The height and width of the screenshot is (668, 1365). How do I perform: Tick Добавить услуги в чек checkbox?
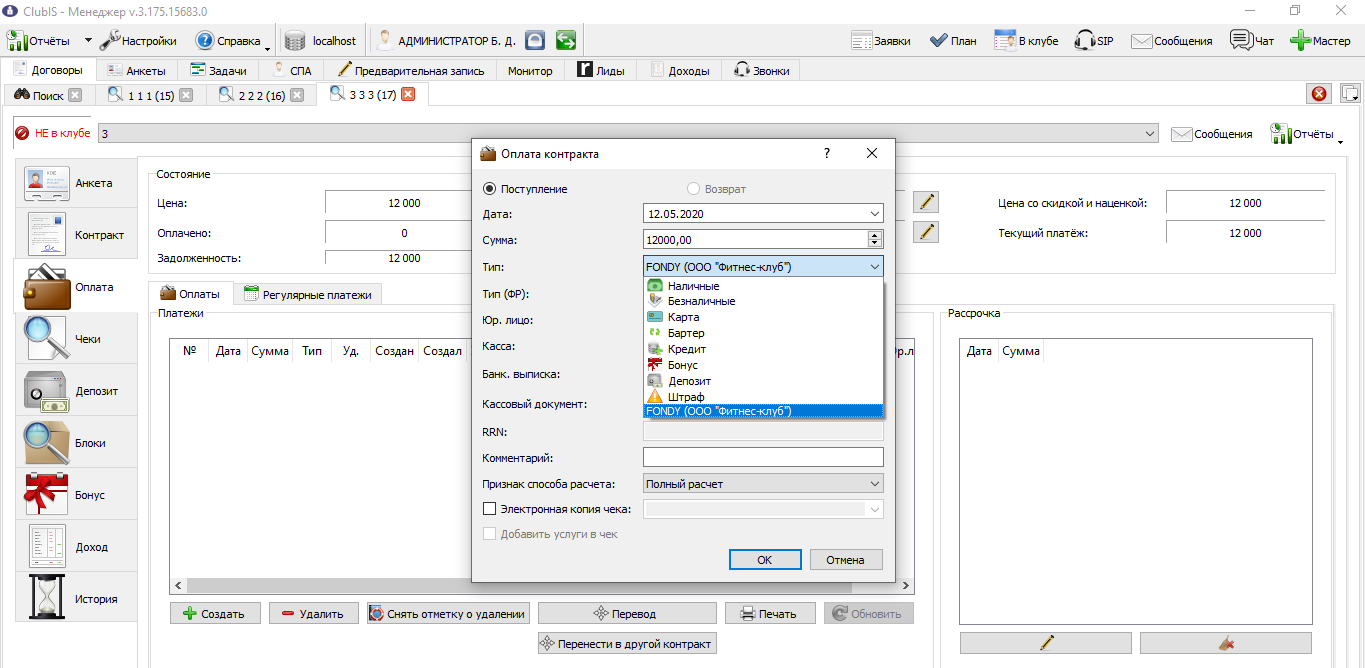click(490, 534)
